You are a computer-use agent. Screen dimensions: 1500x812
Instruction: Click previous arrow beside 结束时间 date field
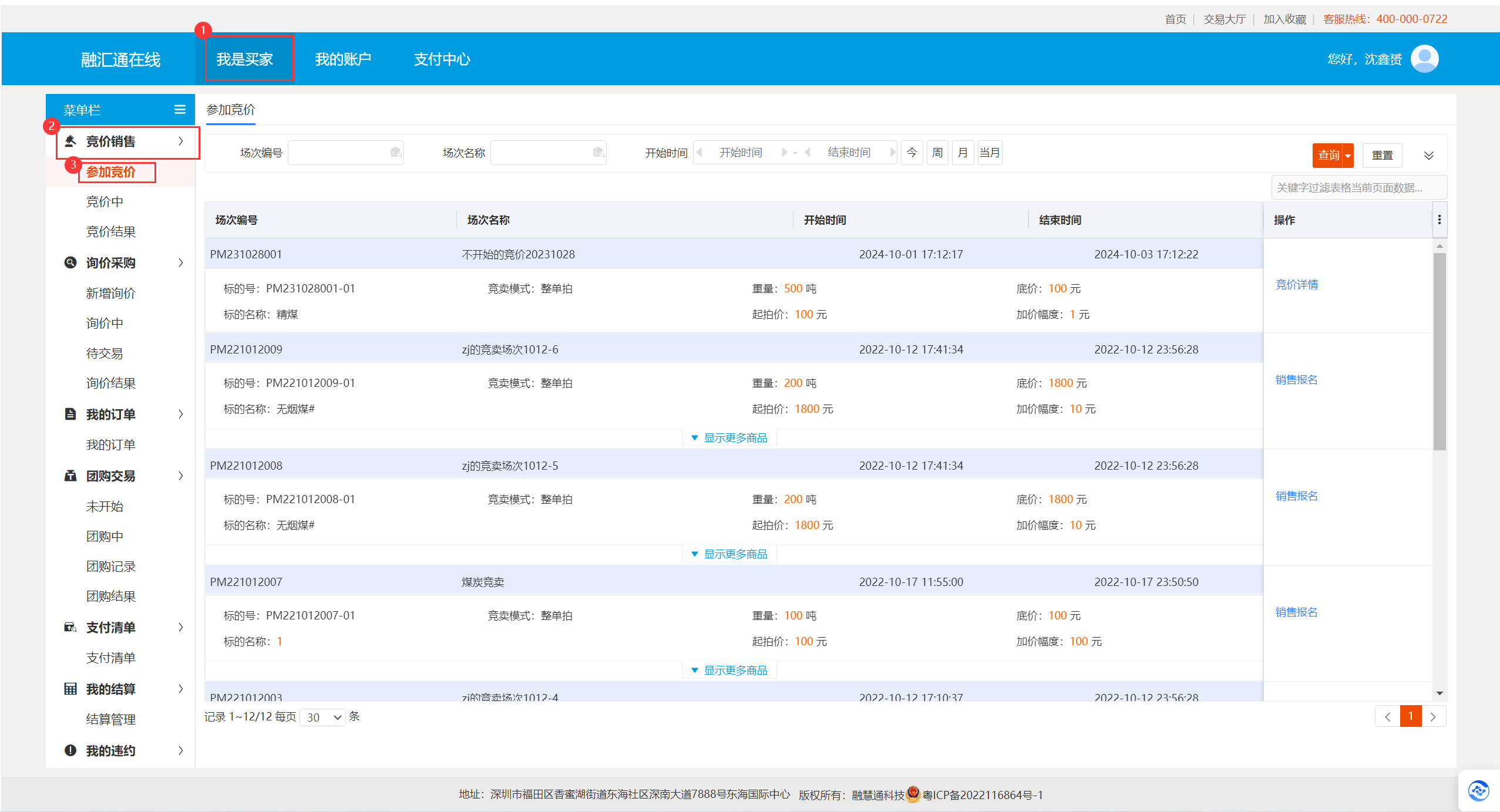coord(808,153)
